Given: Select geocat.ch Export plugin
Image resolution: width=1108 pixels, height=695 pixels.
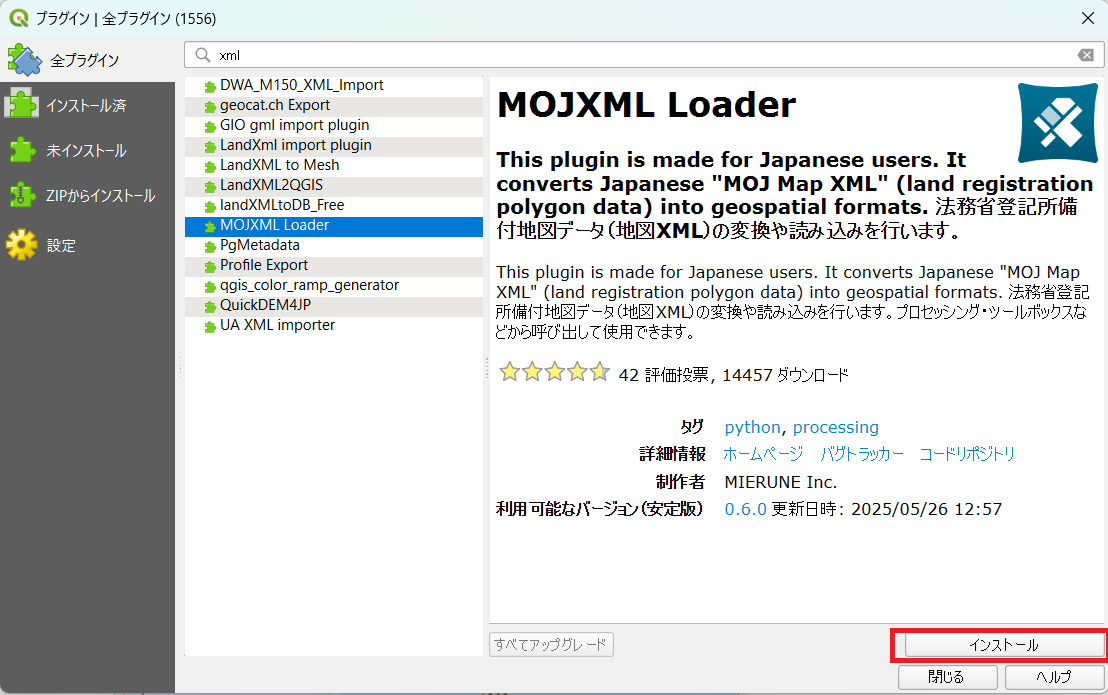Looking at the screenshot, I should tap(334, 105).
